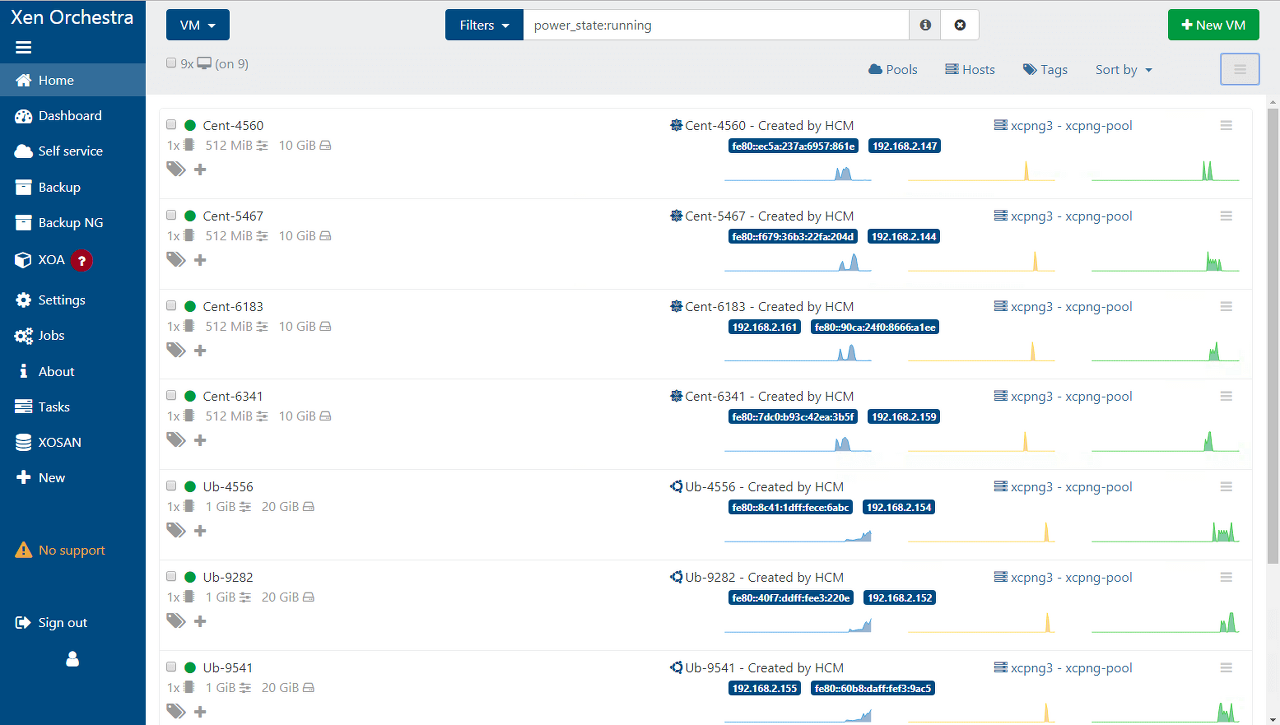Add a tag to Cent-6341 with plus icon

pos(200,440)
